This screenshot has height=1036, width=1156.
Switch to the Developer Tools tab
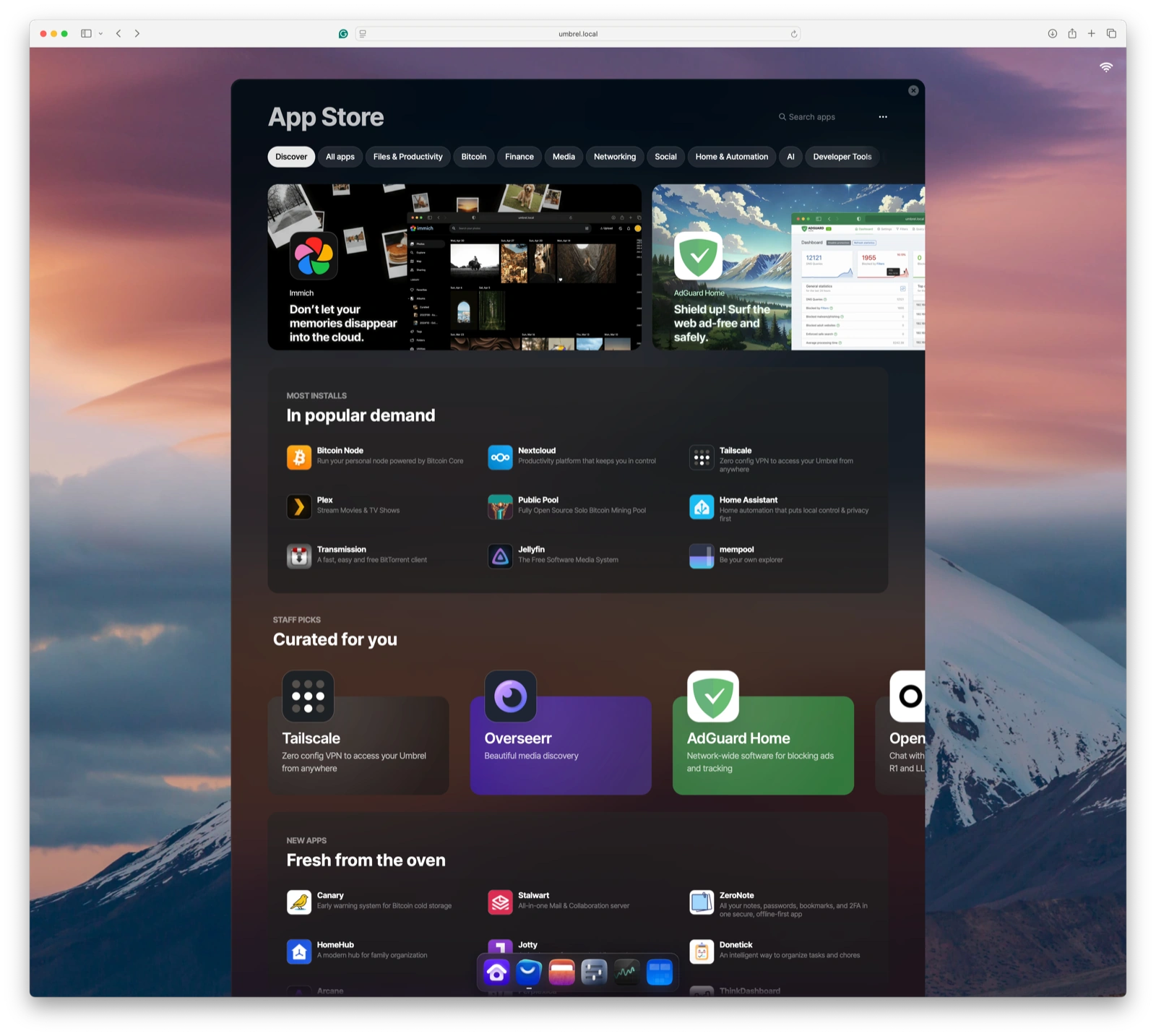click(x=842, y=157)
